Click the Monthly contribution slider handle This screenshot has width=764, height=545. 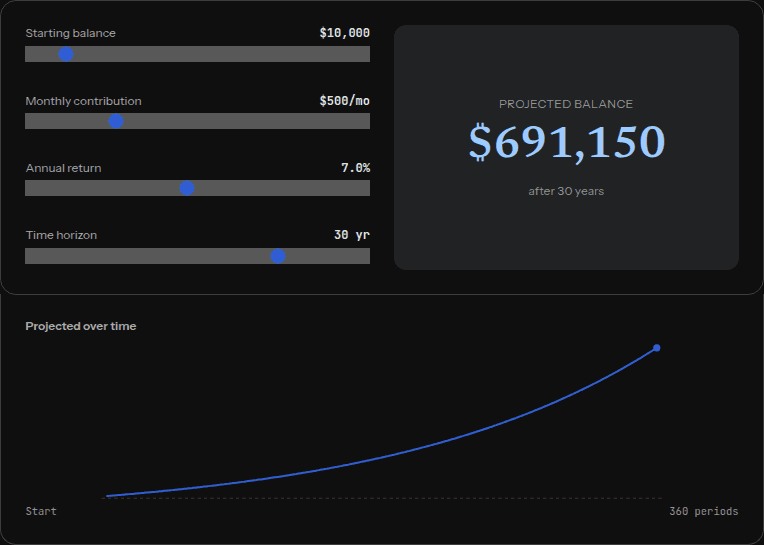coord(116,121)
